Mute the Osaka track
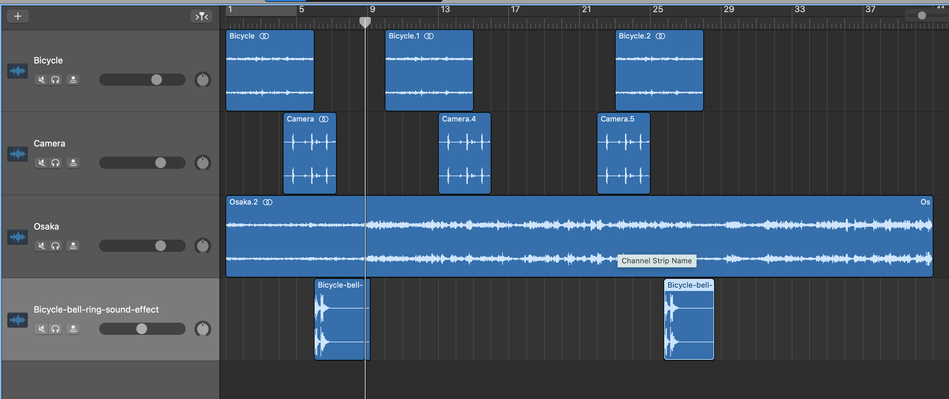 [x=41, y=245]
